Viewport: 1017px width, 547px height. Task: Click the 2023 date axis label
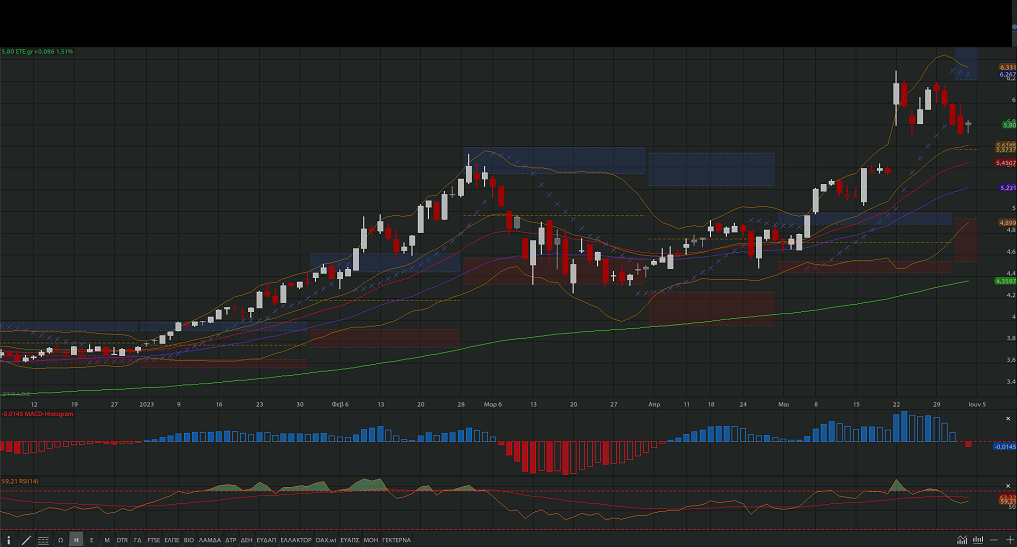147,404
